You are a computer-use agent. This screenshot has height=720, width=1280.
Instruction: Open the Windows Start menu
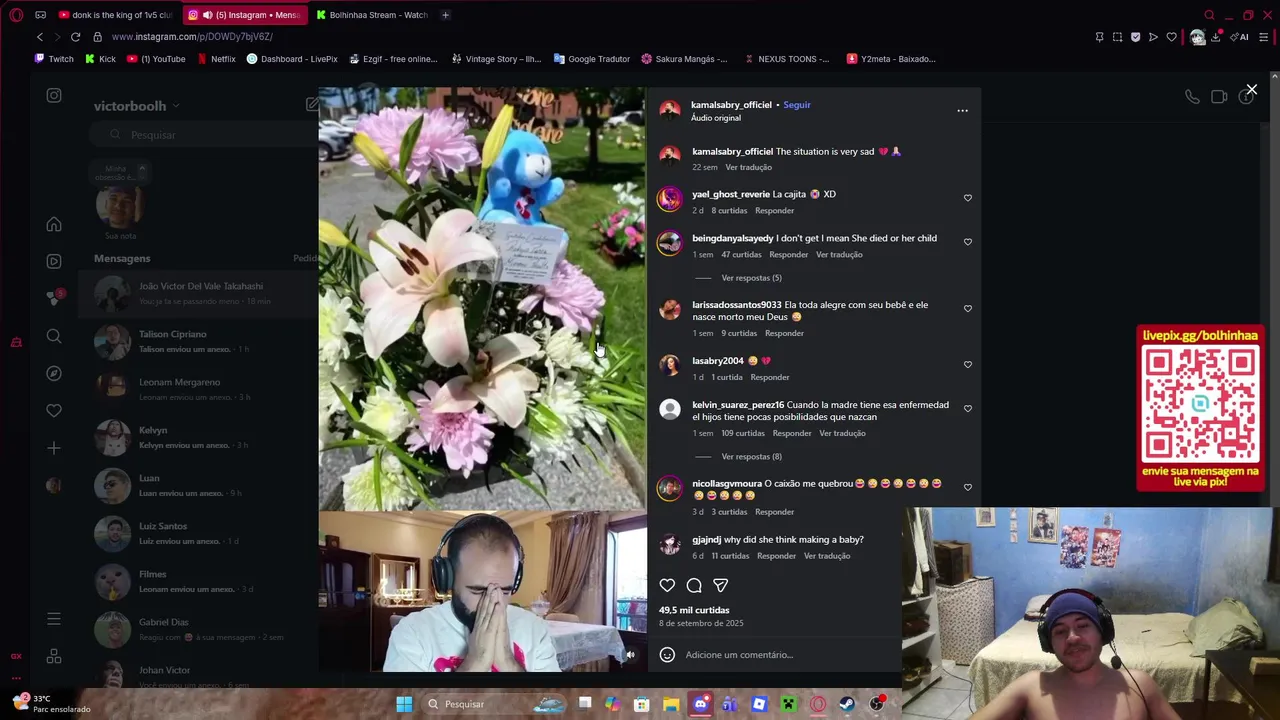pos(404,704)
